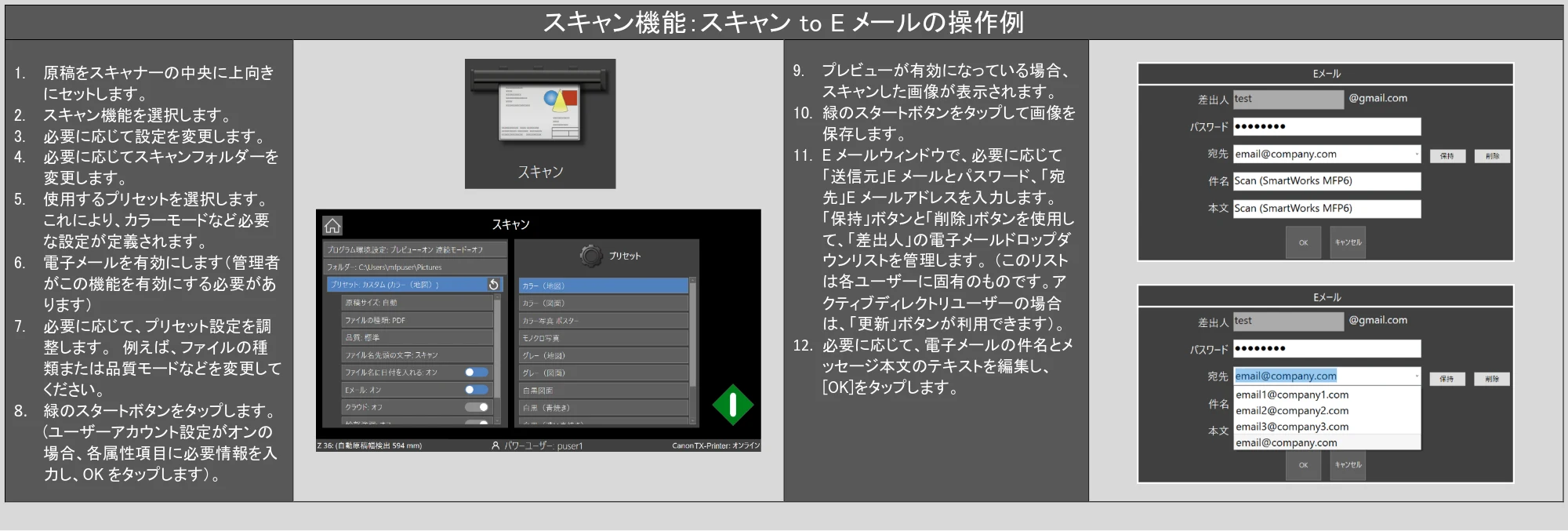Select the グレー（地図） preset
Image resolution: width=1568 pixels, height=531 pixels.
pyautogui.click(x=603, y=355)
